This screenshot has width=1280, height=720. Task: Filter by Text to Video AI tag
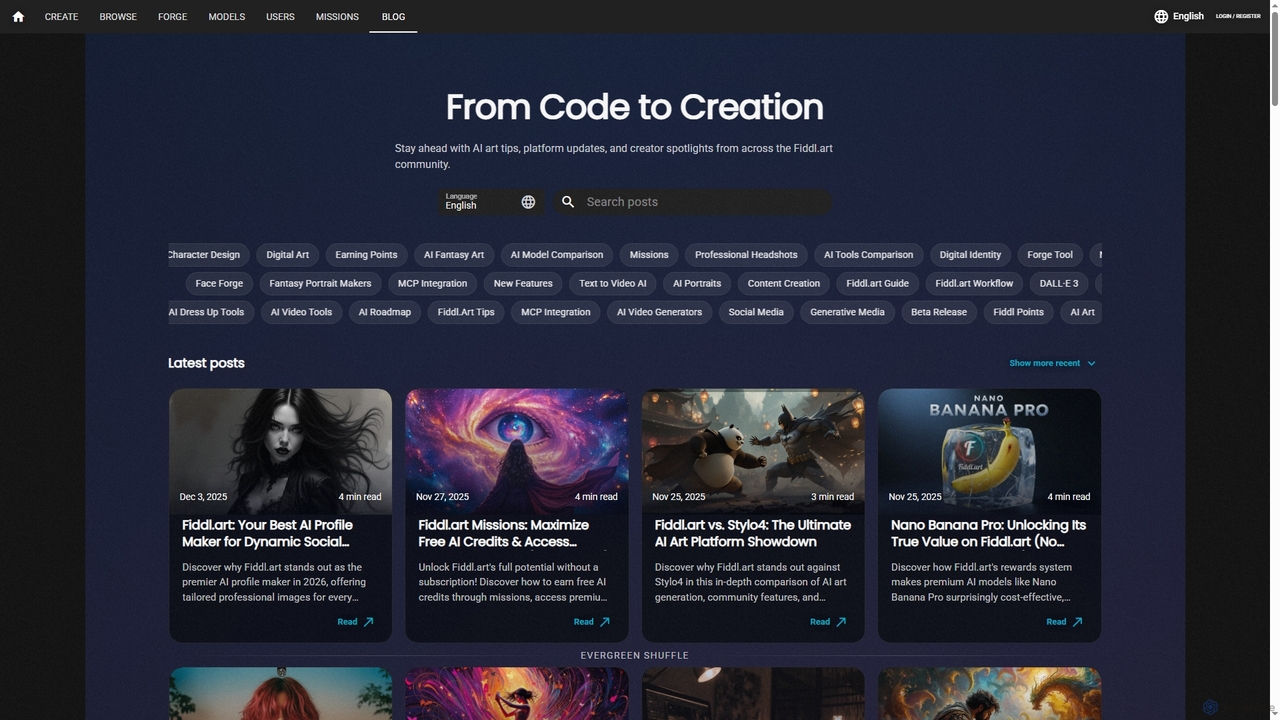tap(613, 284)
